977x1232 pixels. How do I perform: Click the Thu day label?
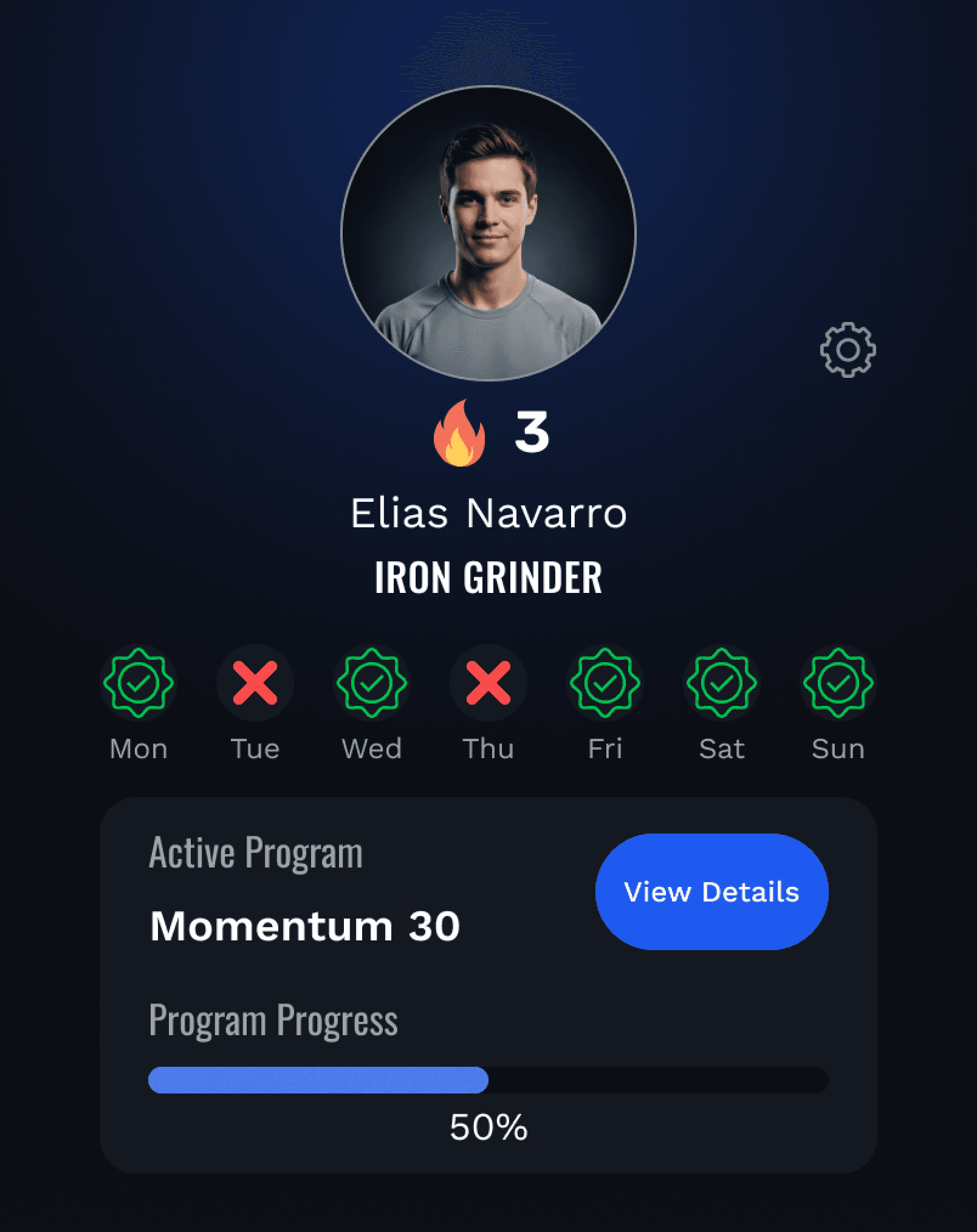click(x=488, y=749)
